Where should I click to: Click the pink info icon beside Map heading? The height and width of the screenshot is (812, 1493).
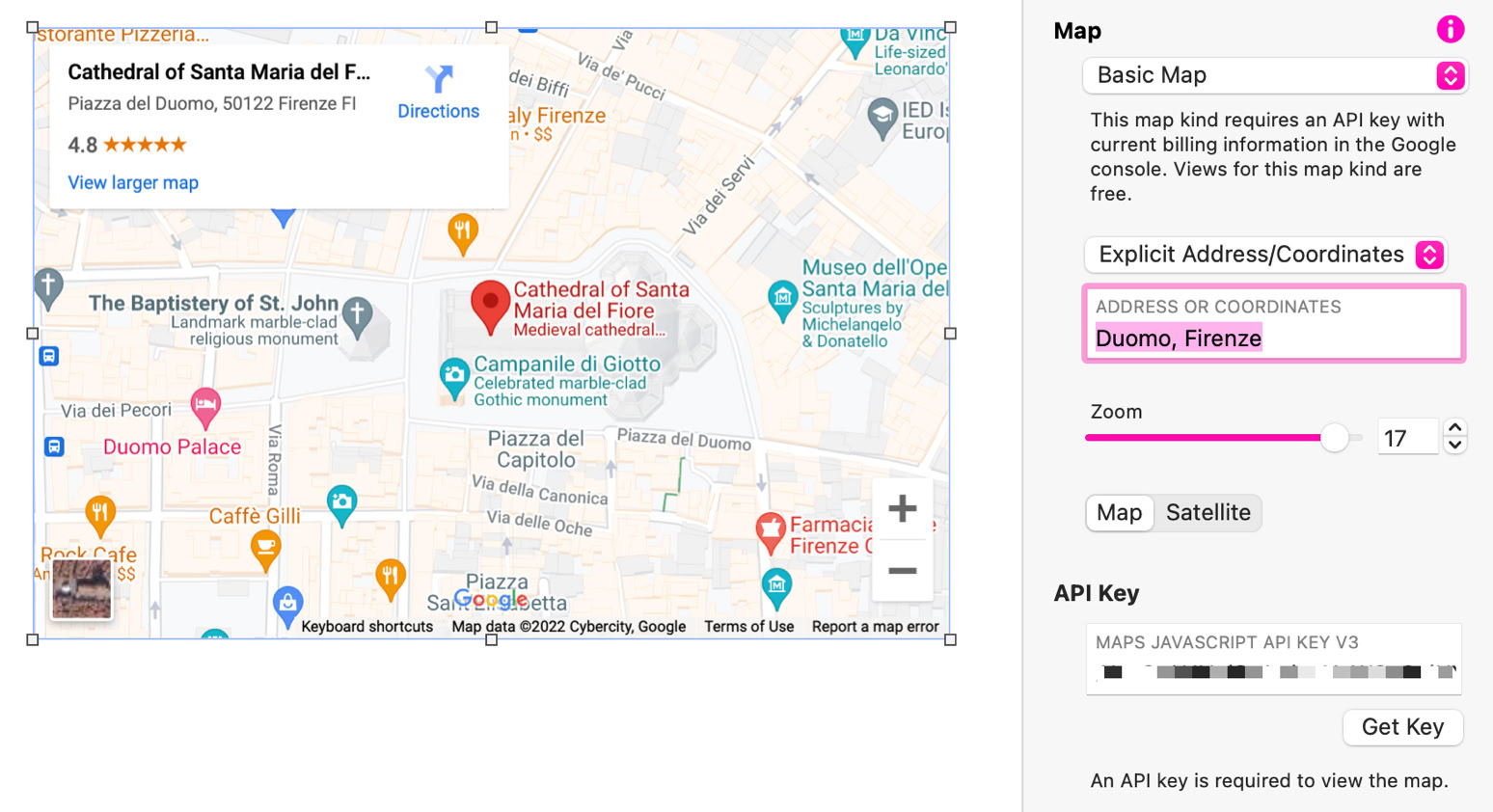pyautogui.click(x=1450, y=30)
